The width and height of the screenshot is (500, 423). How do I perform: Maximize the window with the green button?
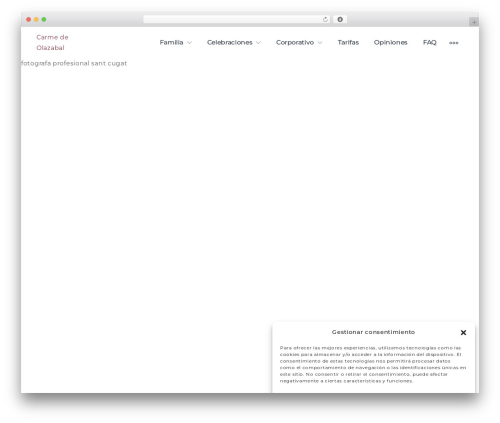pyautogui.click(x=44, y=19)
